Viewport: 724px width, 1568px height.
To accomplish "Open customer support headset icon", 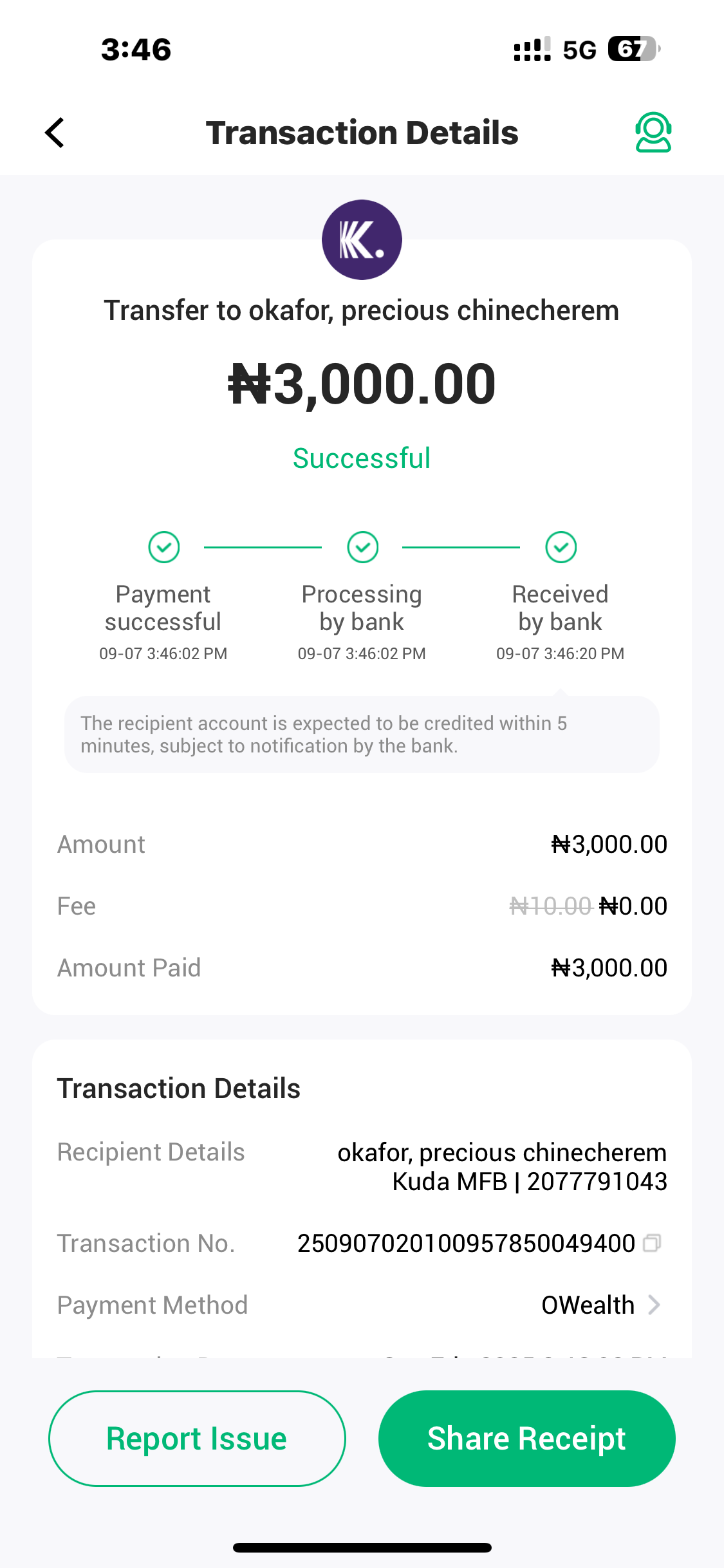I will [653, 133].
